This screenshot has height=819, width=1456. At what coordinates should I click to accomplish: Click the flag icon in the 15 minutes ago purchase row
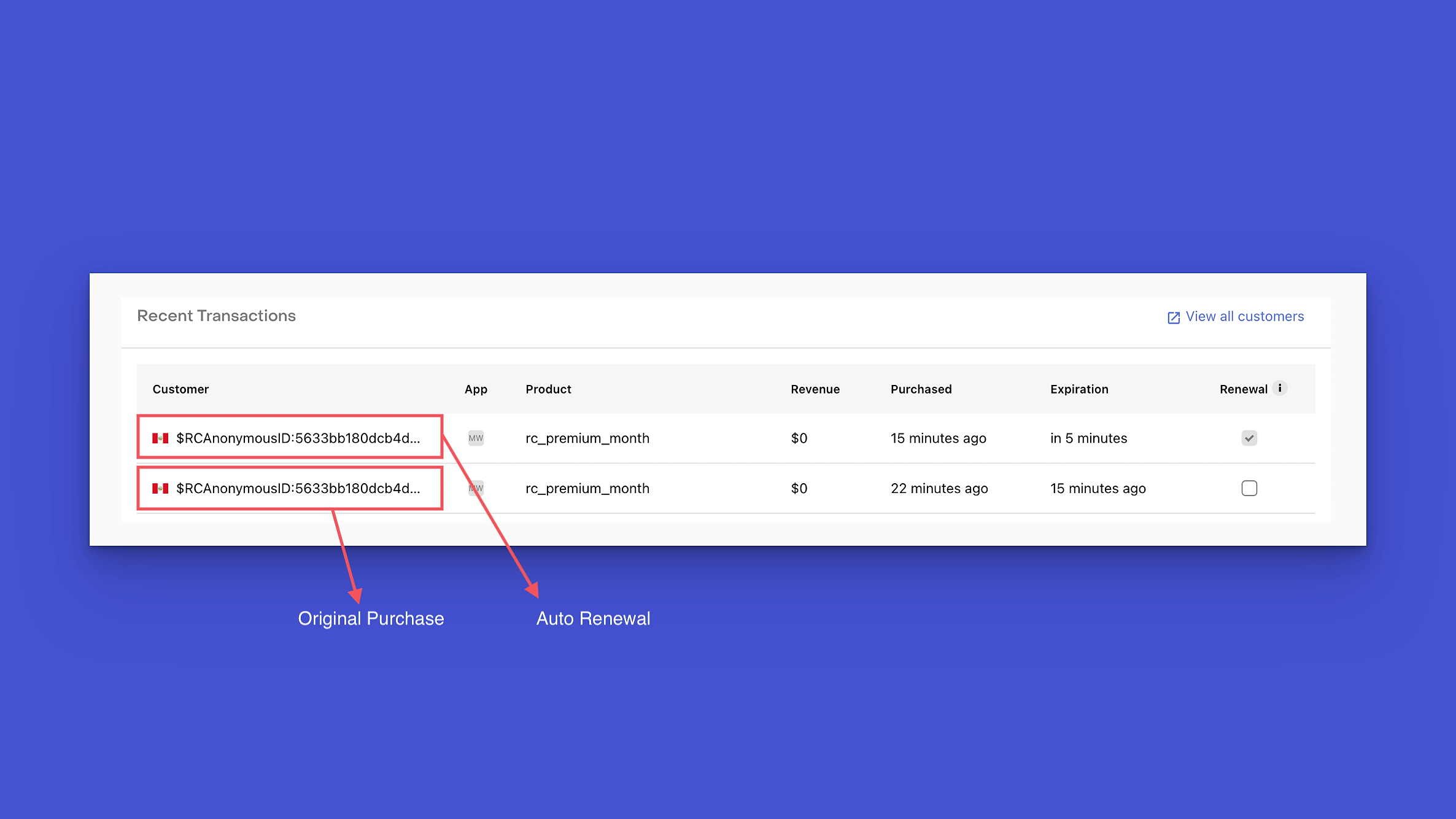pyautogui.click(x=160, y=438)
